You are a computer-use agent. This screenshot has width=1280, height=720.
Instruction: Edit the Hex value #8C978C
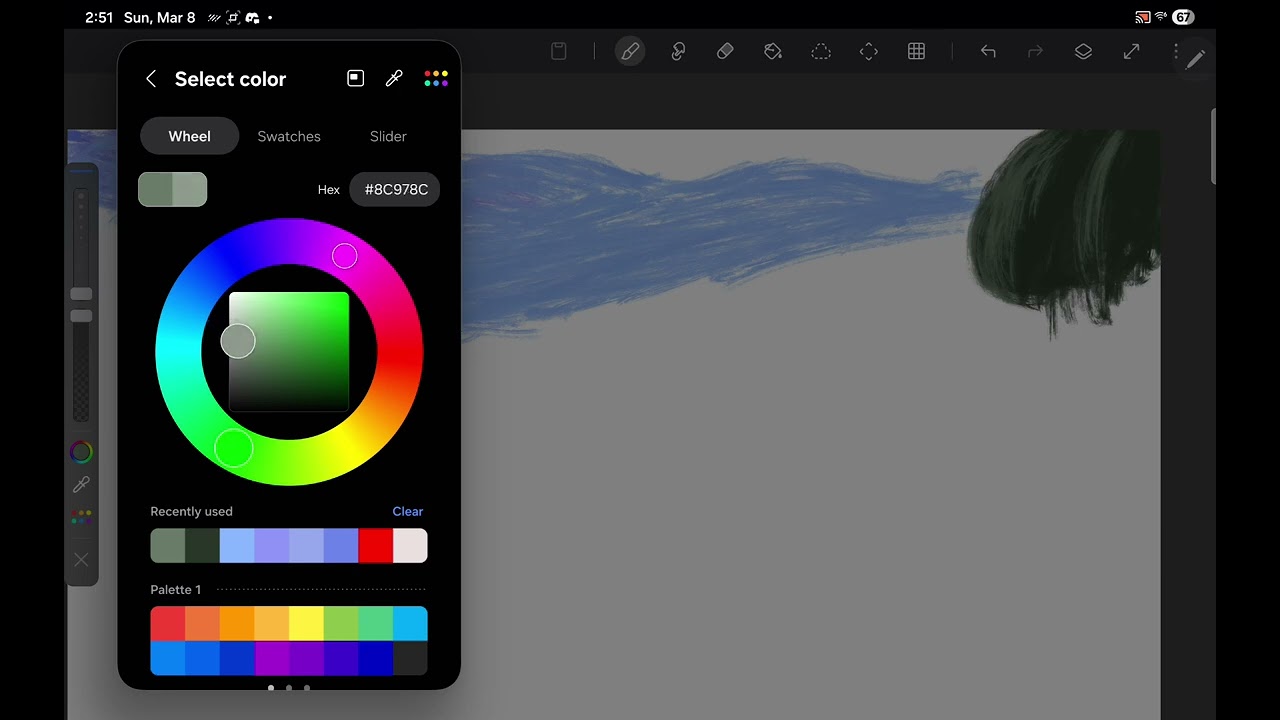coord(395,189)
